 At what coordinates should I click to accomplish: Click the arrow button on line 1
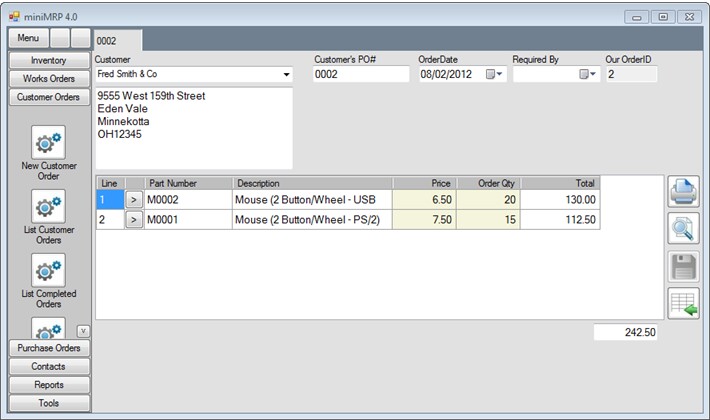134,200
